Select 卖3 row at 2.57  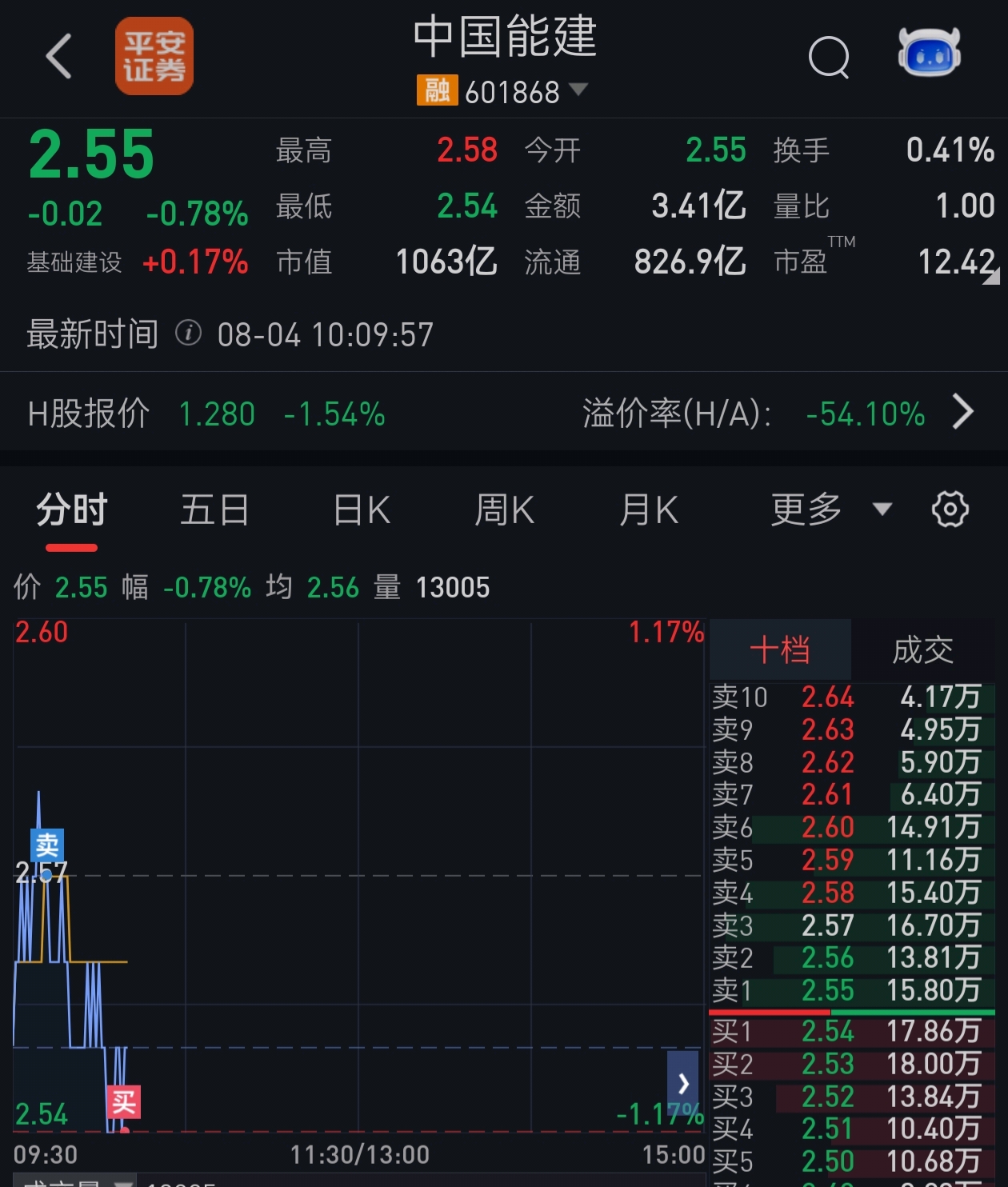pos(852,925)
